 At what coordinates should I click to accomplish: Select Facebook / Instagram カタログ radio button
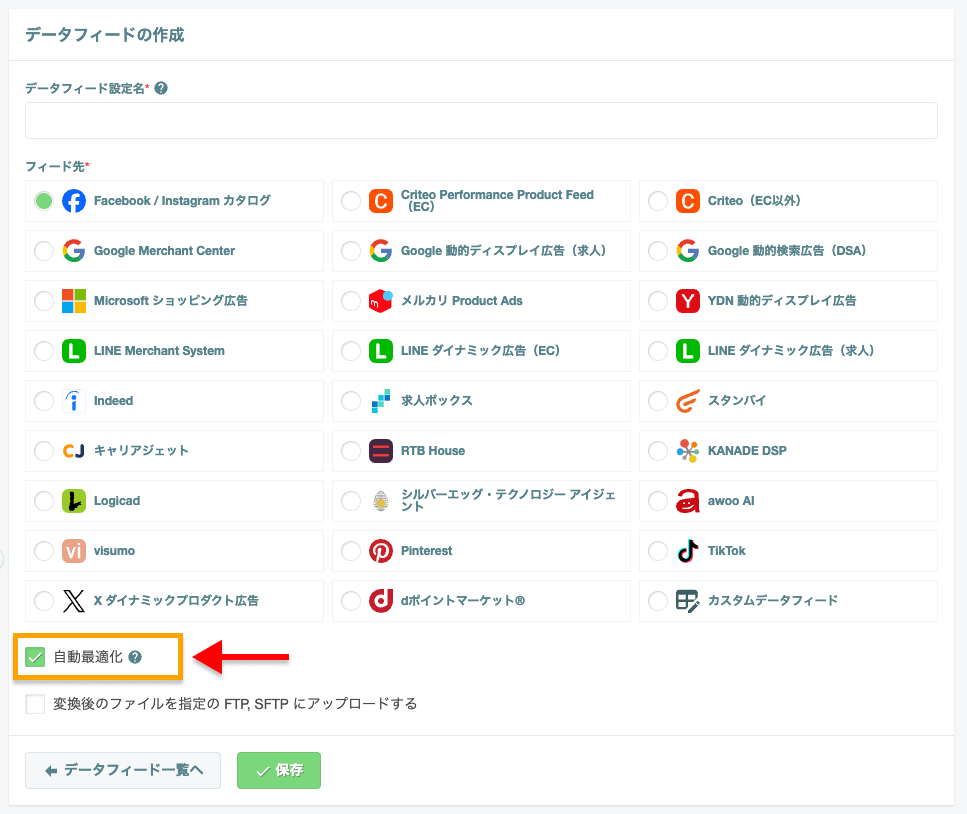44,201
